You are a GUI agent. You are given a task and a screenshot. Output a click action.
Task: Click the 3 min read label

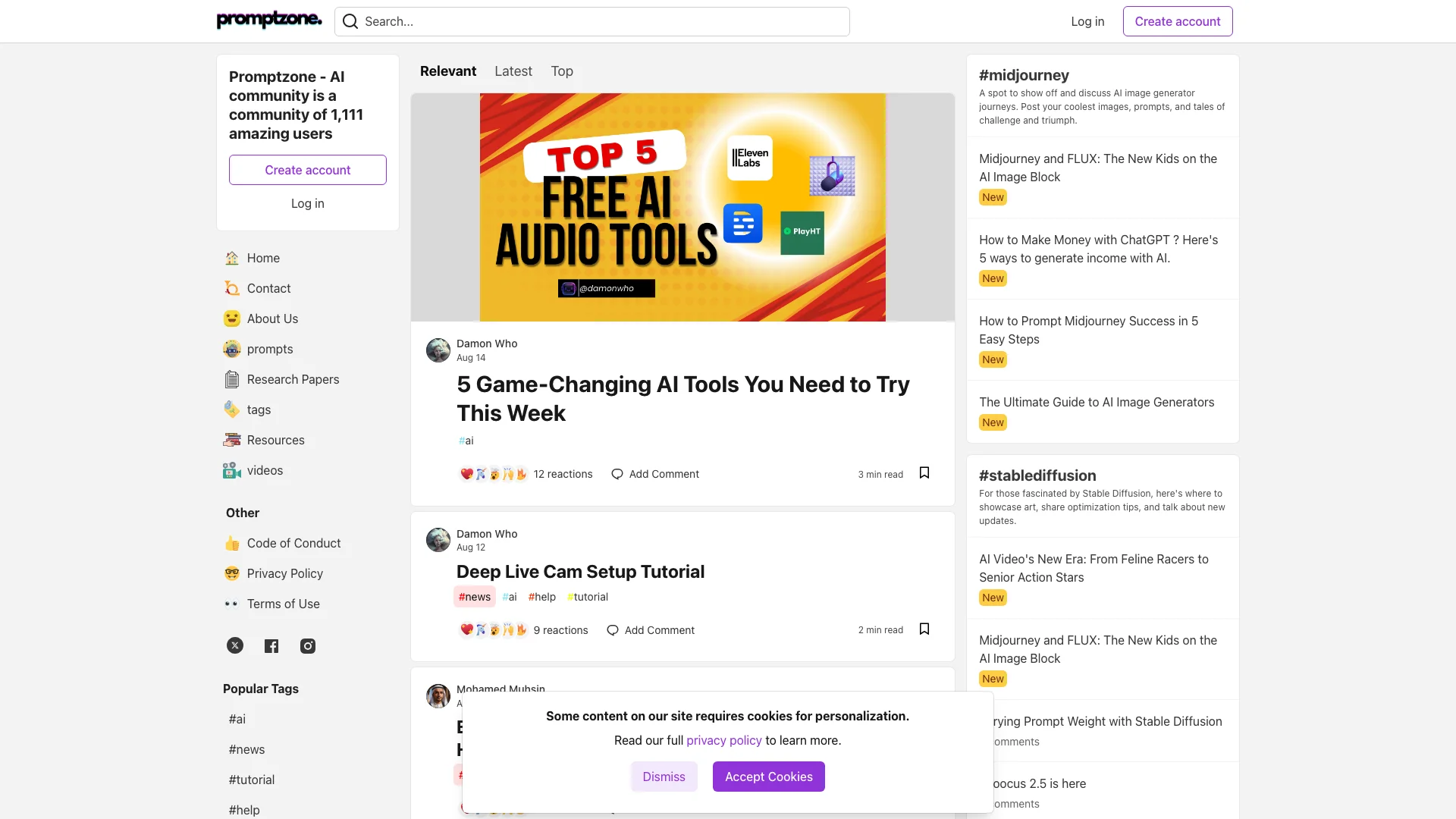[880, 474]
